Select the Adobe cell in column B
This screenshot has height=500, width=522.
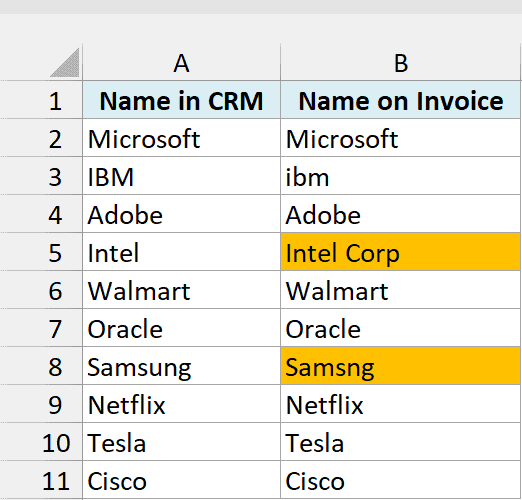point(401,214)
